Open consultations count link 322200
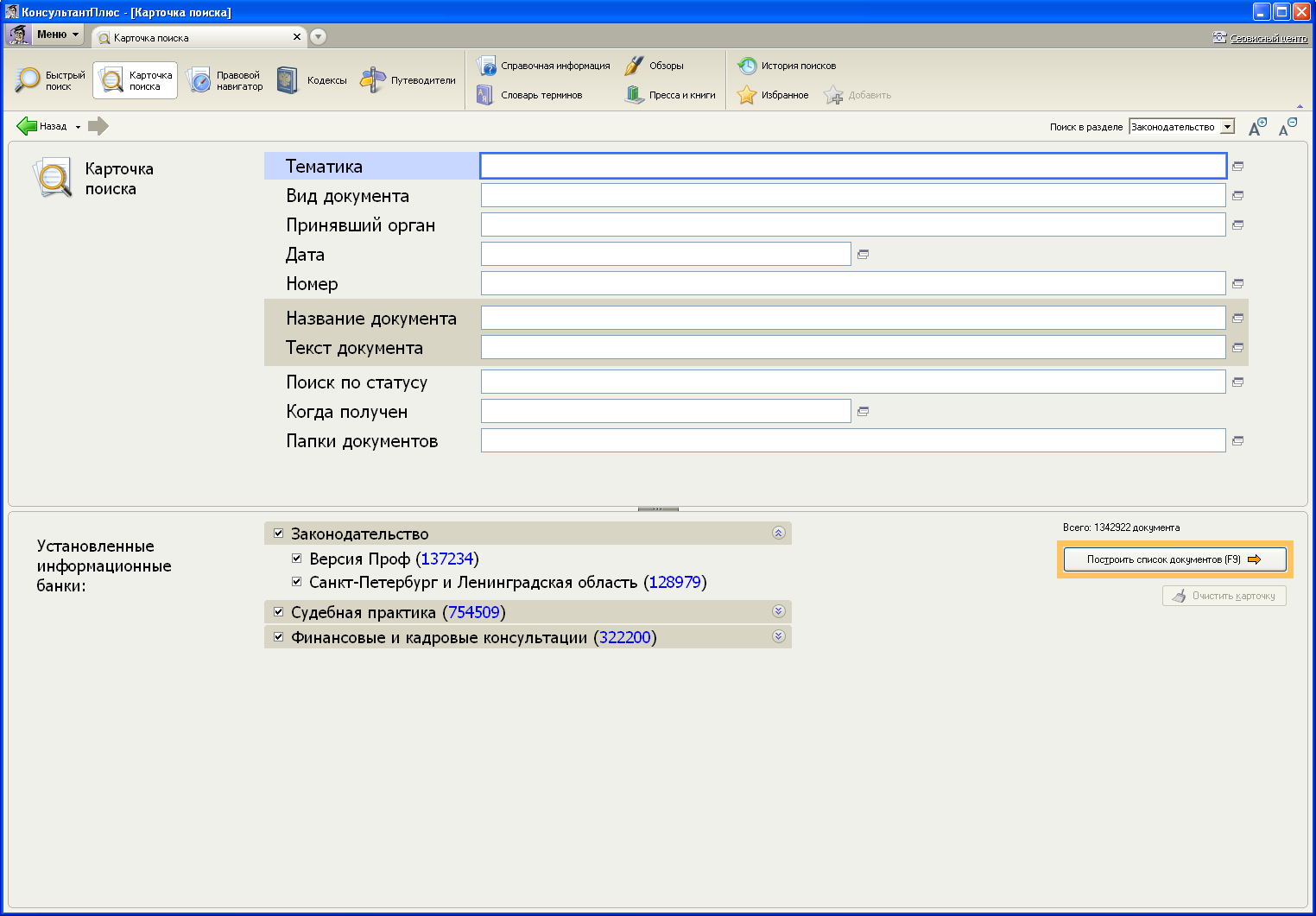This screenshot has height=916, width=1316. pyautogui.click(x=625, y=637)
